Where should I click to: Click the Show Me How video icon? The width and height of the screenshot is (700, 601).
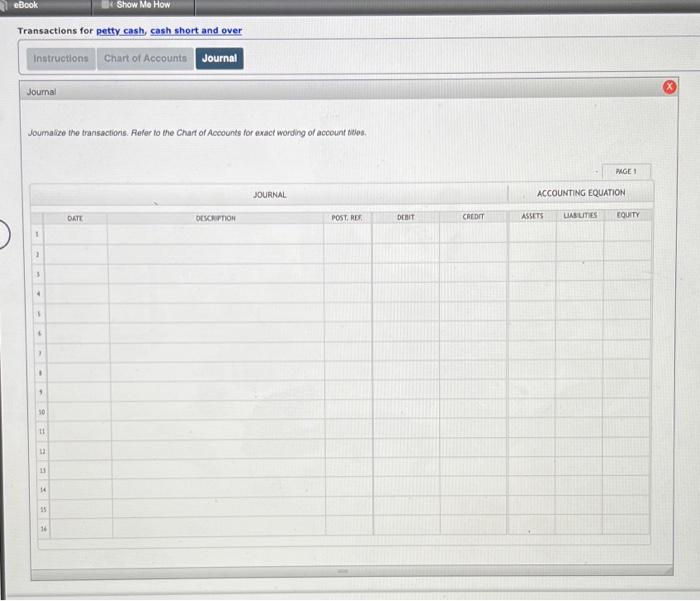coord(106,5)
